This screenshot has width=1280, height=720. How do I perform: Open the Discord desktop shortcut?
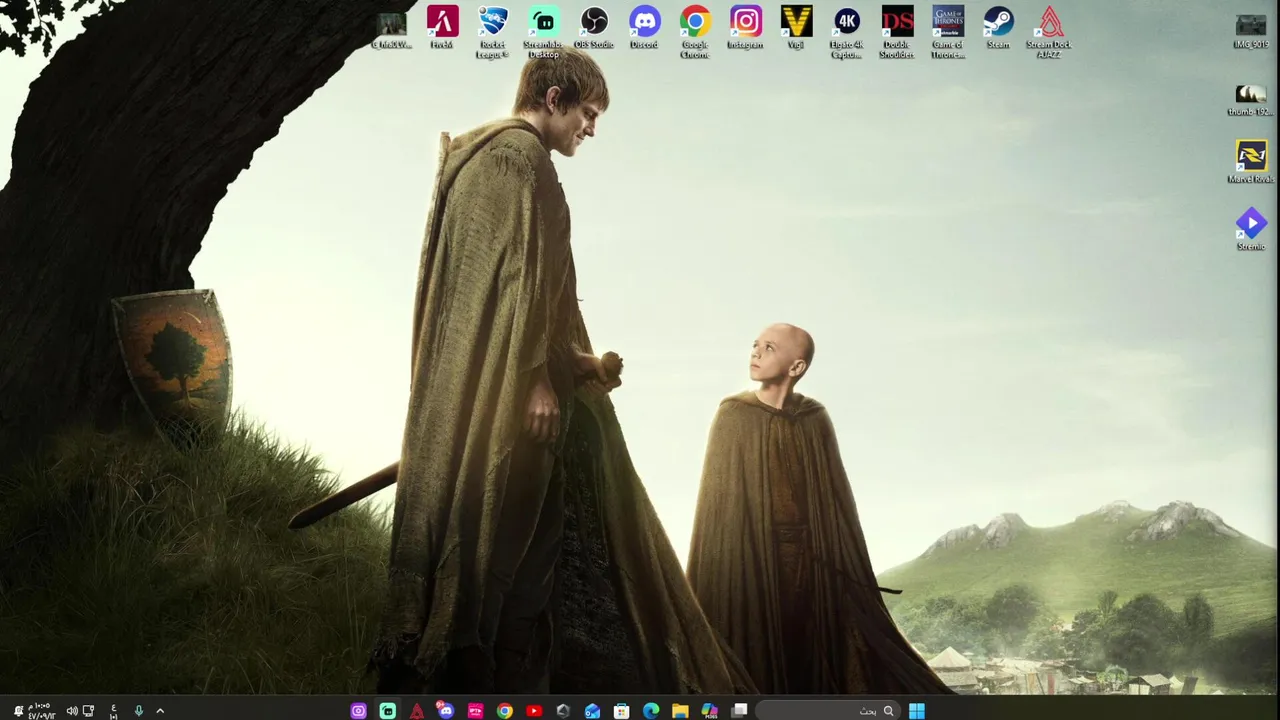tap(645, 27)
